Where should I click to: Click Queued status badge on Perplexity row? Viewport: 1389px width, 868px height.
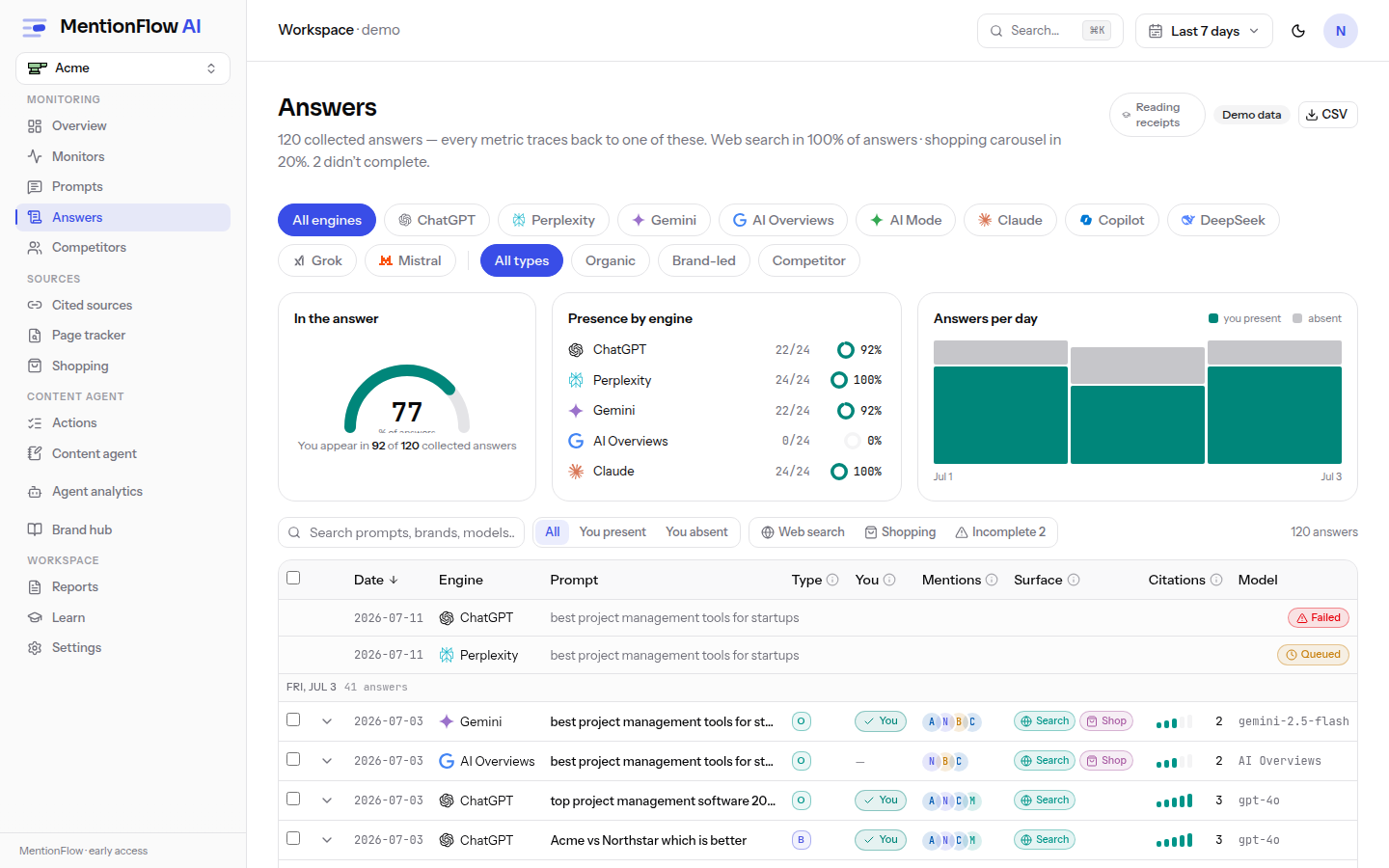(1313, 654)
